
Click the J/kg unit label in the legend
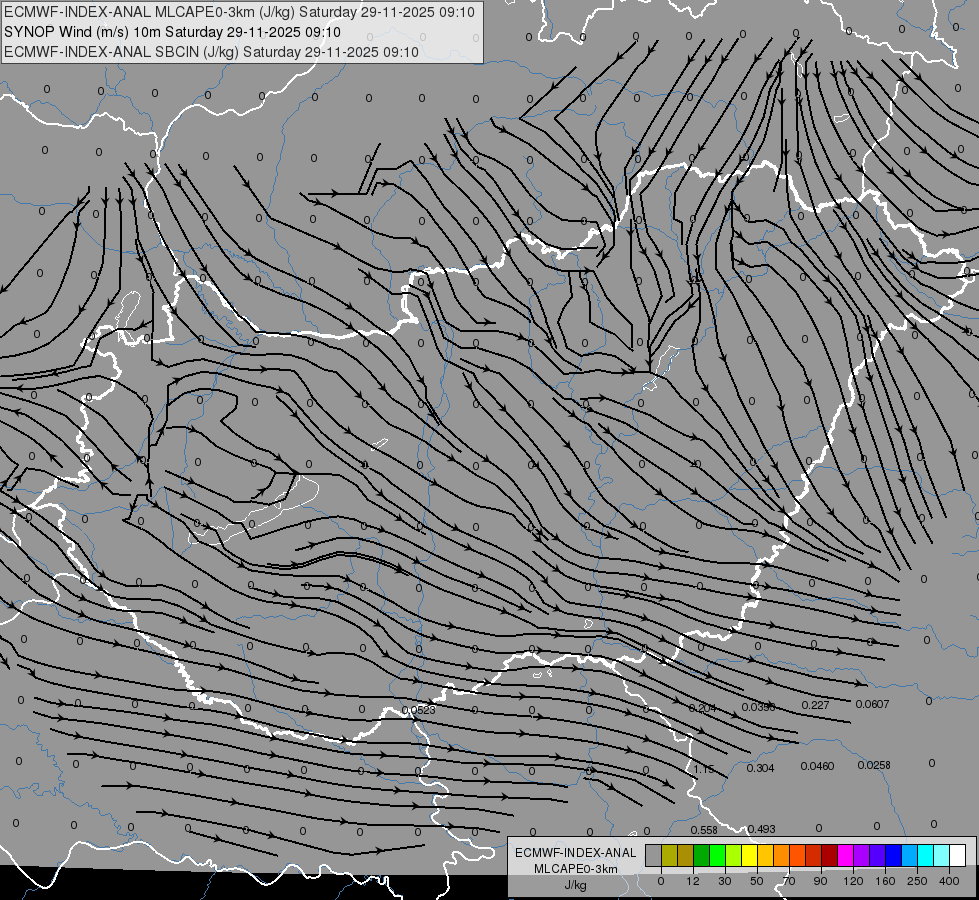coord(576,885)
